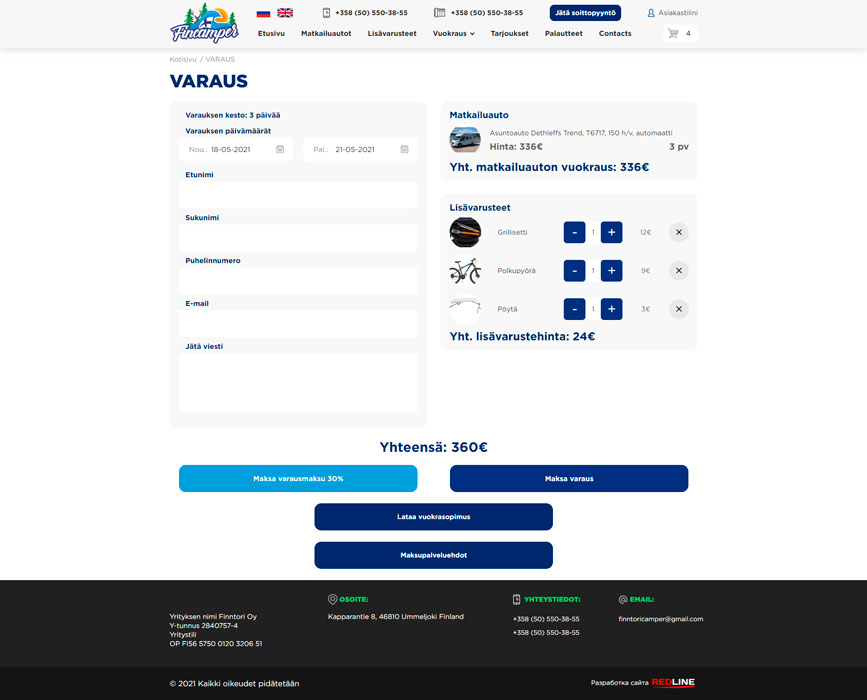Increase Grillisetti quantity with plus icon
Screen dimensions: 867x700
click(611, 232)
